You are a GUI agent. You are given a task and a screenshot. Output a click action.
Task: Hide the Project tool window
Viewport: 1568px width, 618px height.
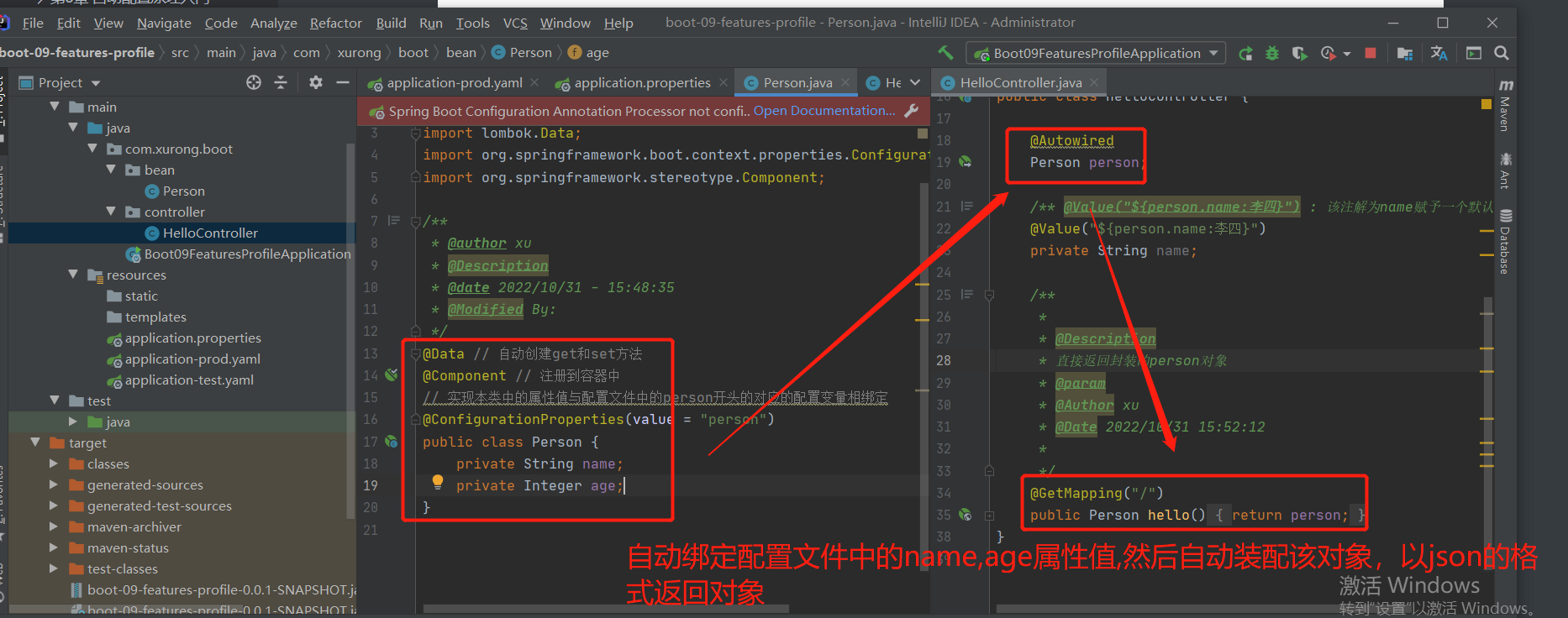(x=342, y=82)
